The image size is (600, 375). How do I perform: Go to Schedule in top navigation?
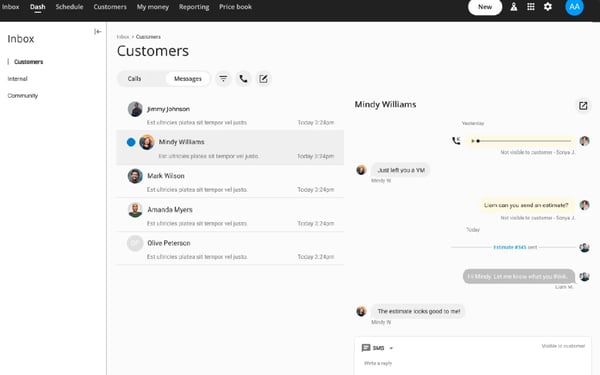69,7
